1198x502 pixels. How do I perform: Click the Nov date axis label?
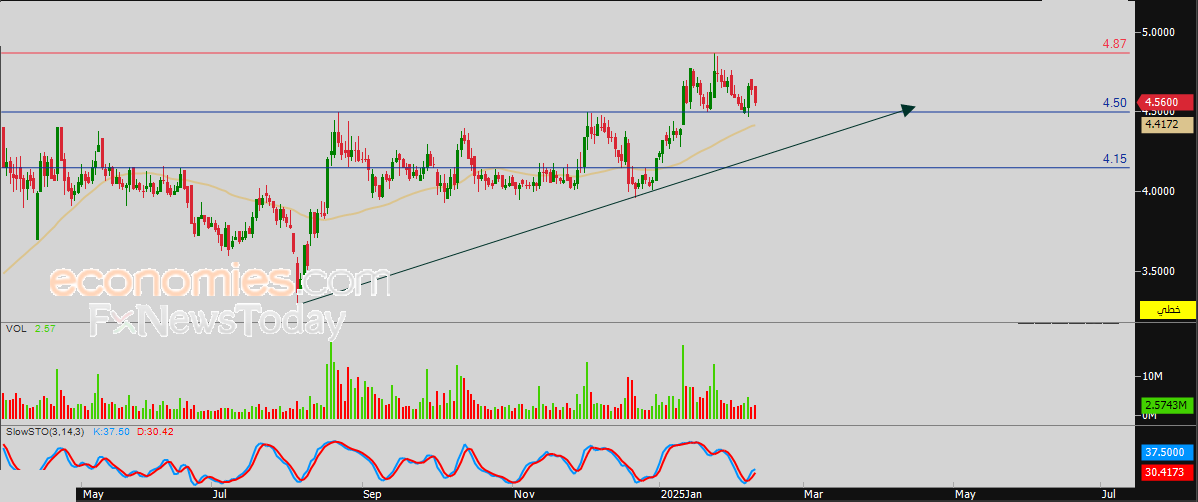(523, 494)
